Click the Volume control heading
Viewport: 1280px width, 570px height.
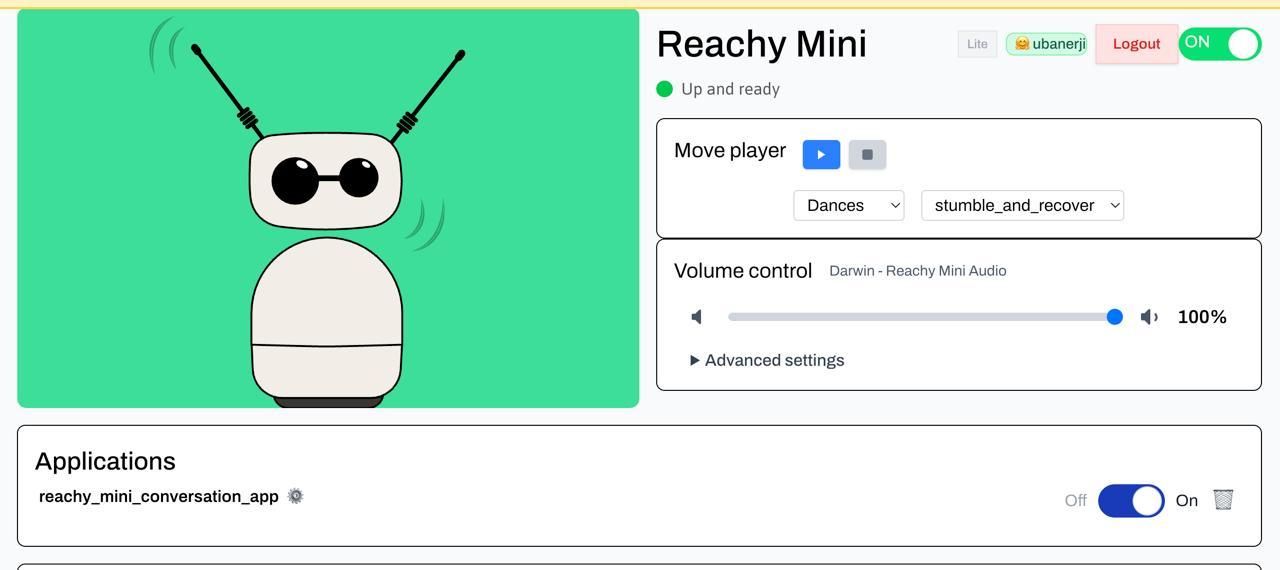tap(743, 271)
